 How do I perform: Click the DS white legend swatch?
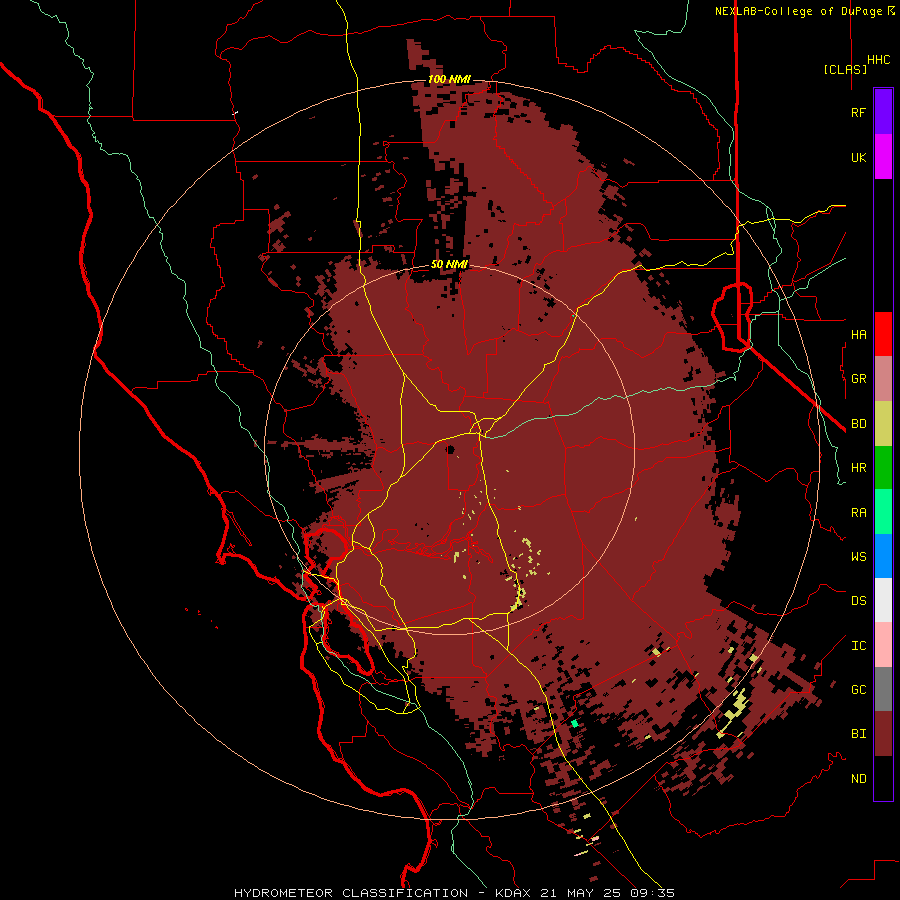(x=883, y=600)
